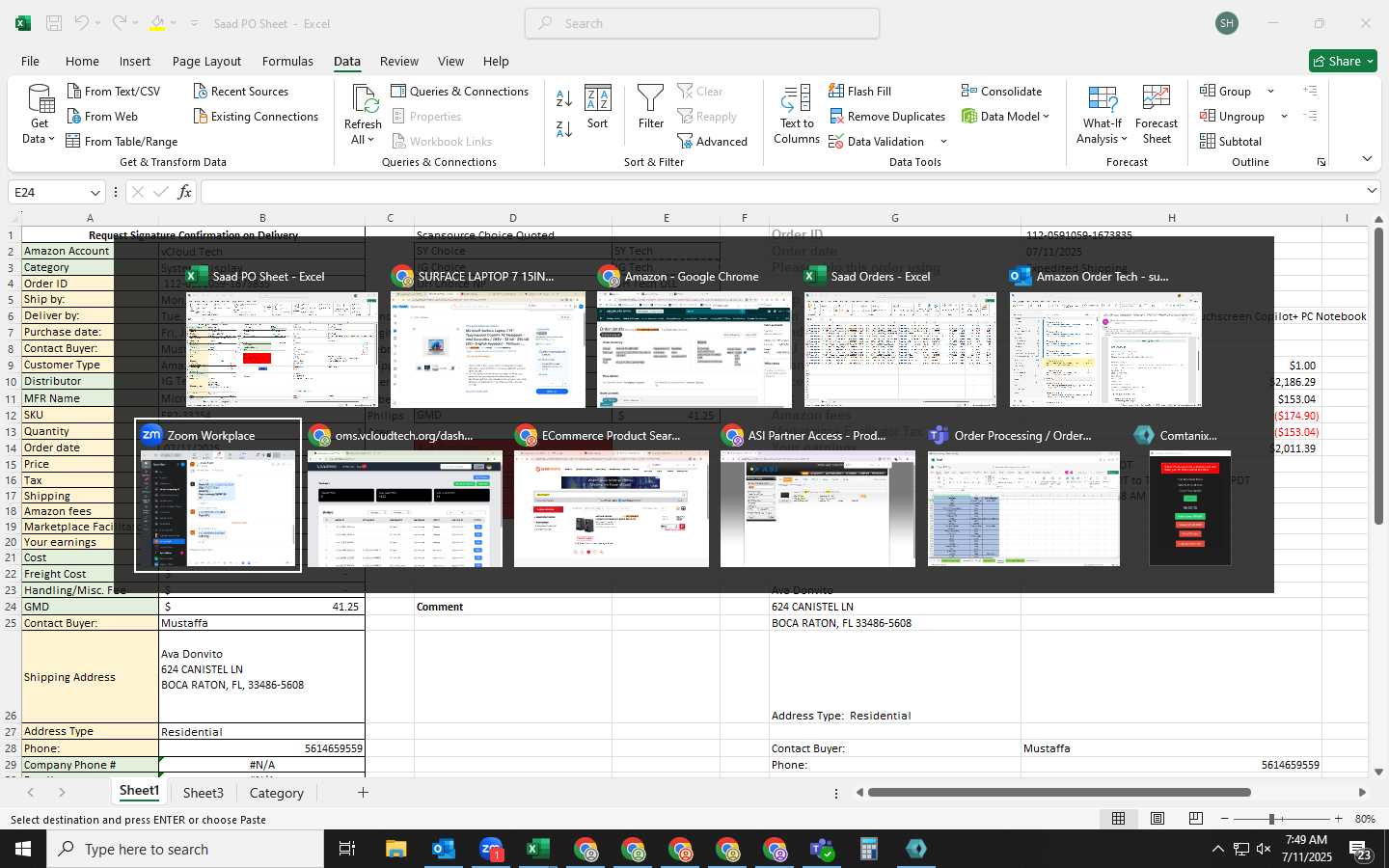Viewport: 1389px width, 868px height.
Task: Sort Z to A descending
Action: 564,128
